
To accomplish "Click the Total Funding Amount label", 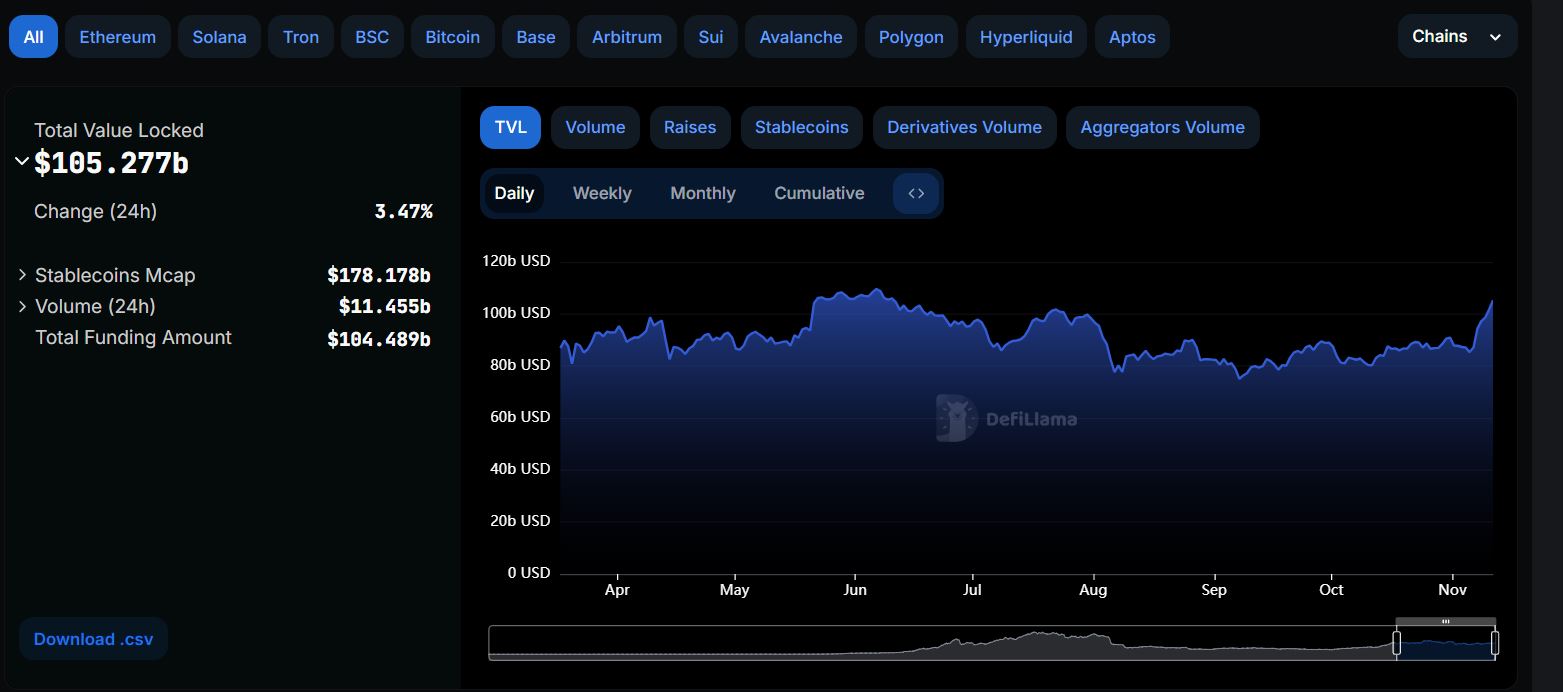I will coord(133,337).
